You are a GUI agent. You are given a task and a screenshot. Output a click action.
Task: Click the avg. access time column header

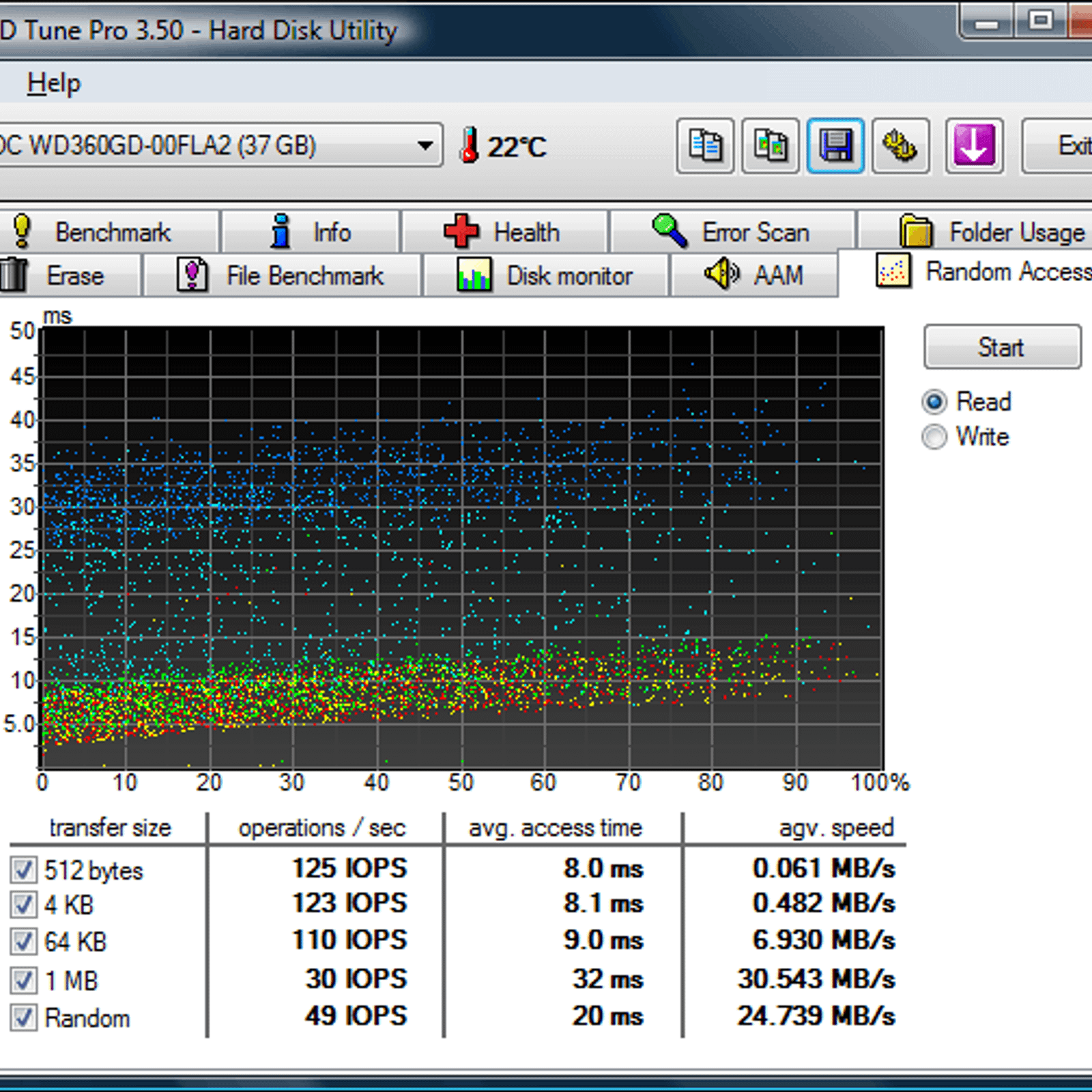pyautogui.click(x=556, y=829)
